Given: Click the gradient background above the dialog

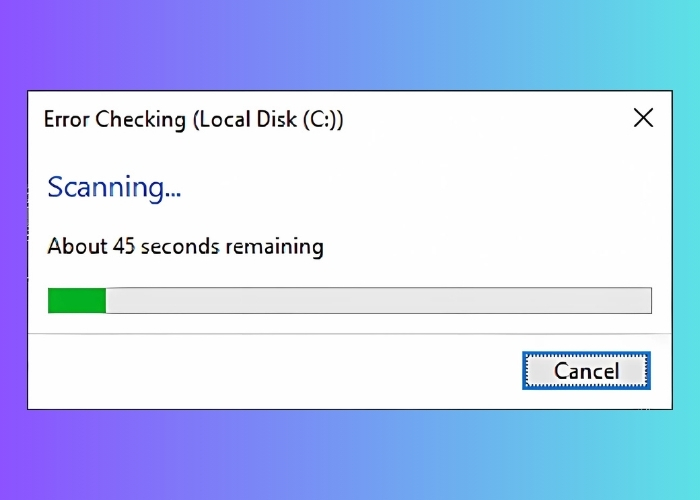Looking at the screenshot, I should pyautogui.click(x=350, y=45).
